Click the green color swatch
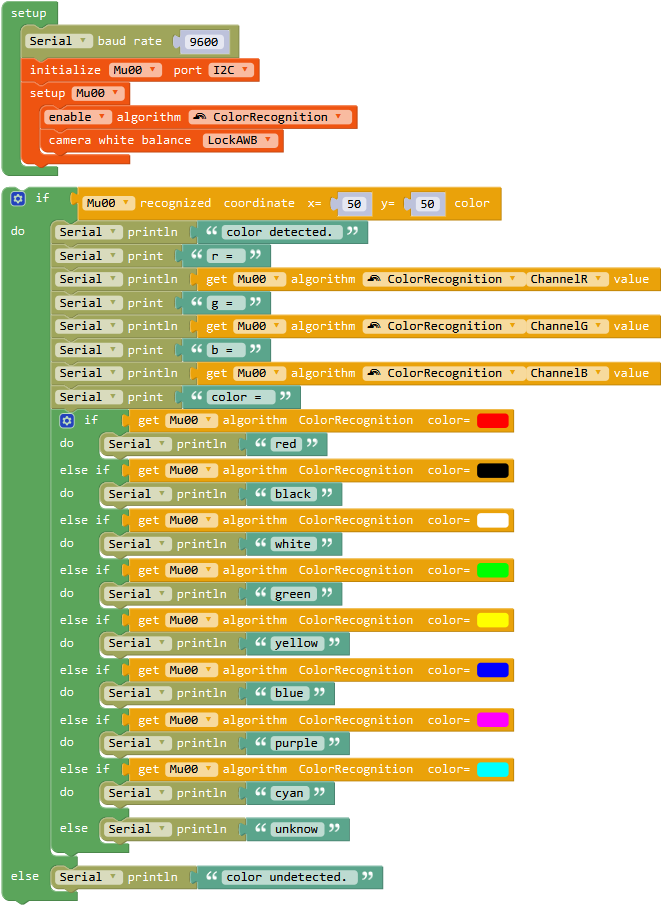 493,570
